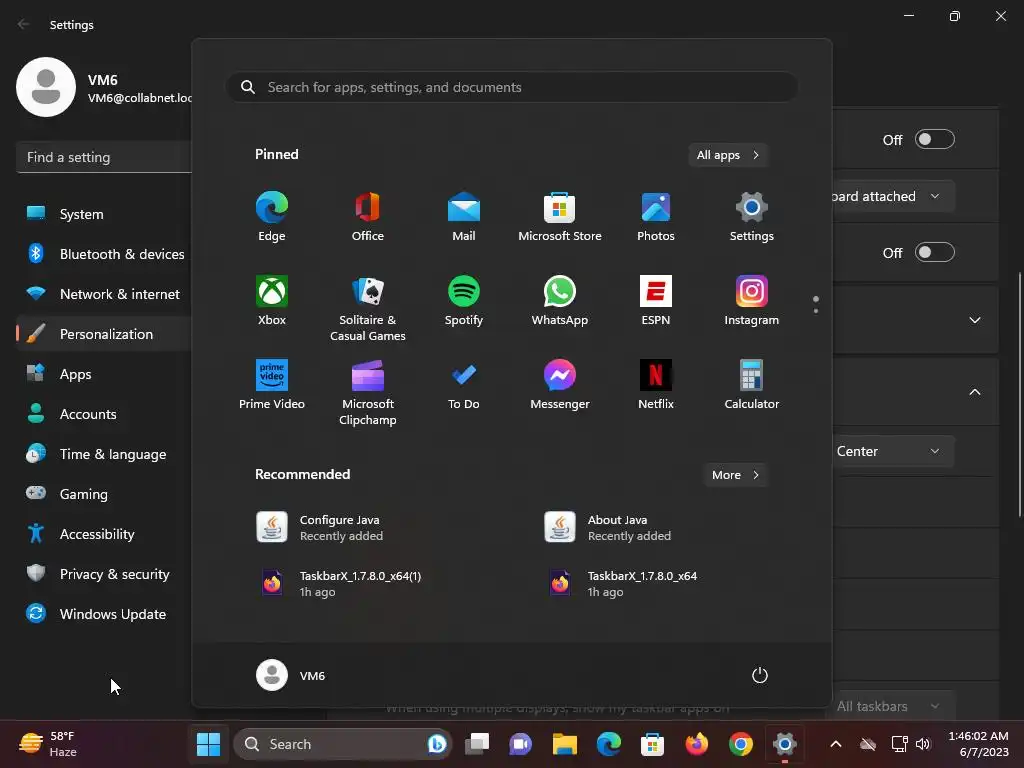1024x768 pixels.
Task: Click the Windows Start button
Action: (x=208, y=744)
